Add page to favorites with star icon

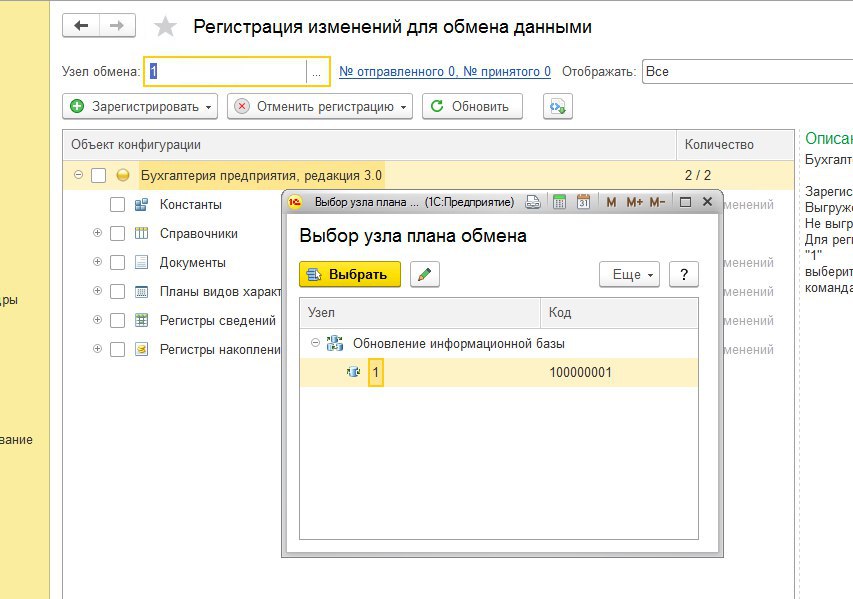[x=165, y=26]
